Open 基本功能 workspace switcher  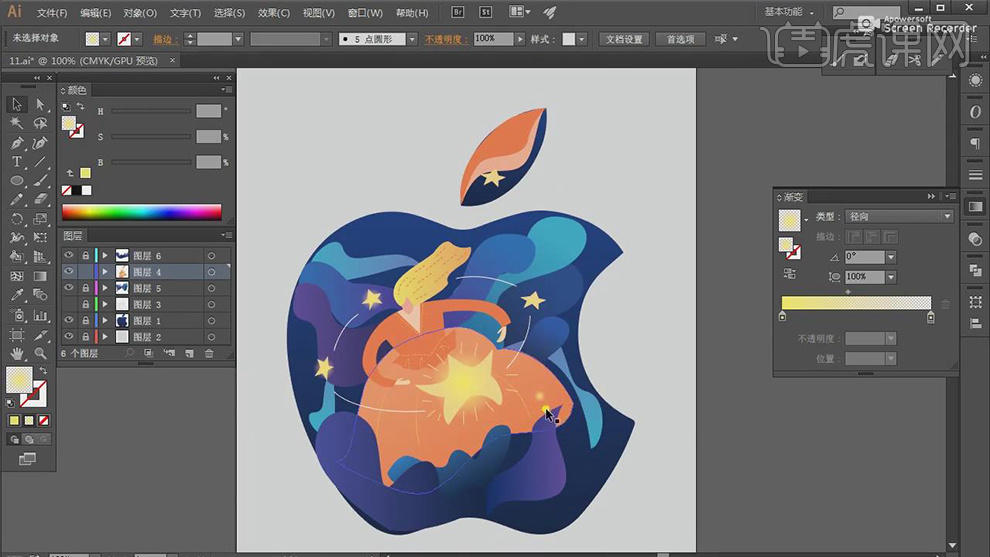(788, 12)
